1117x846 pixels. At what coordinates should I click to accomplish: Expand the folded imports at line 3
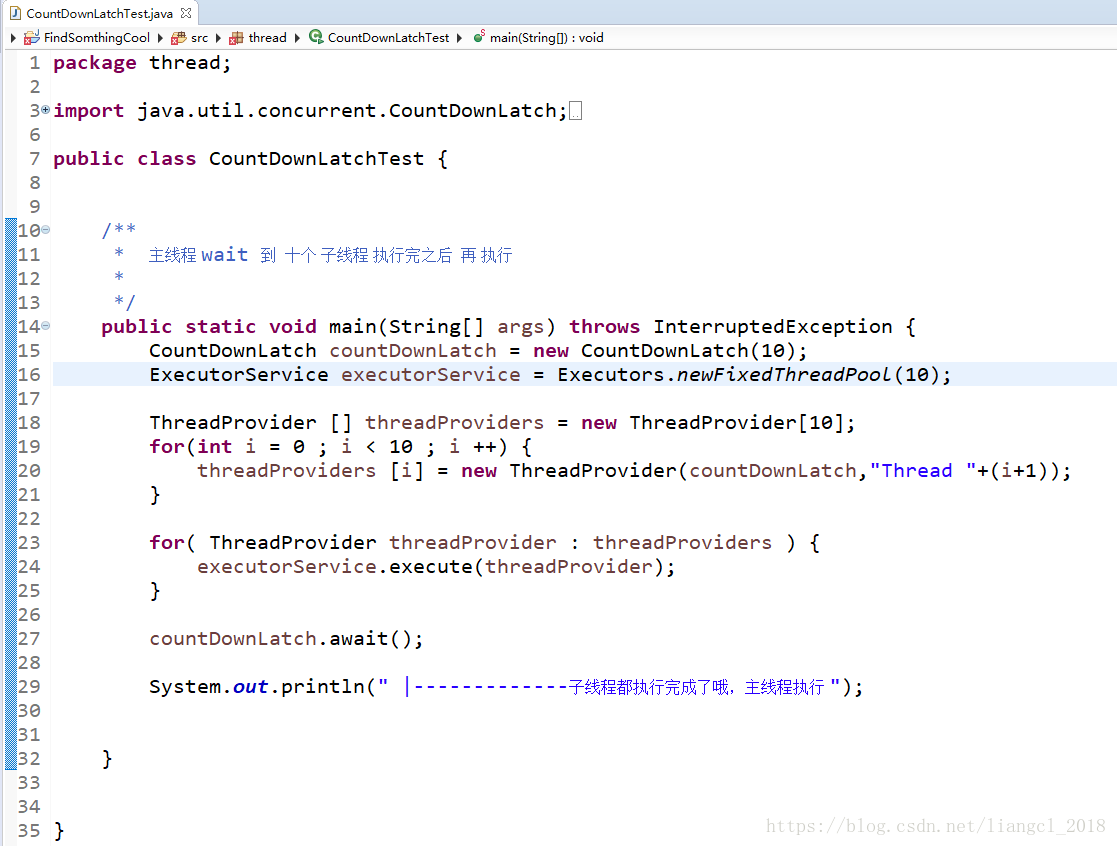(46, 110)
